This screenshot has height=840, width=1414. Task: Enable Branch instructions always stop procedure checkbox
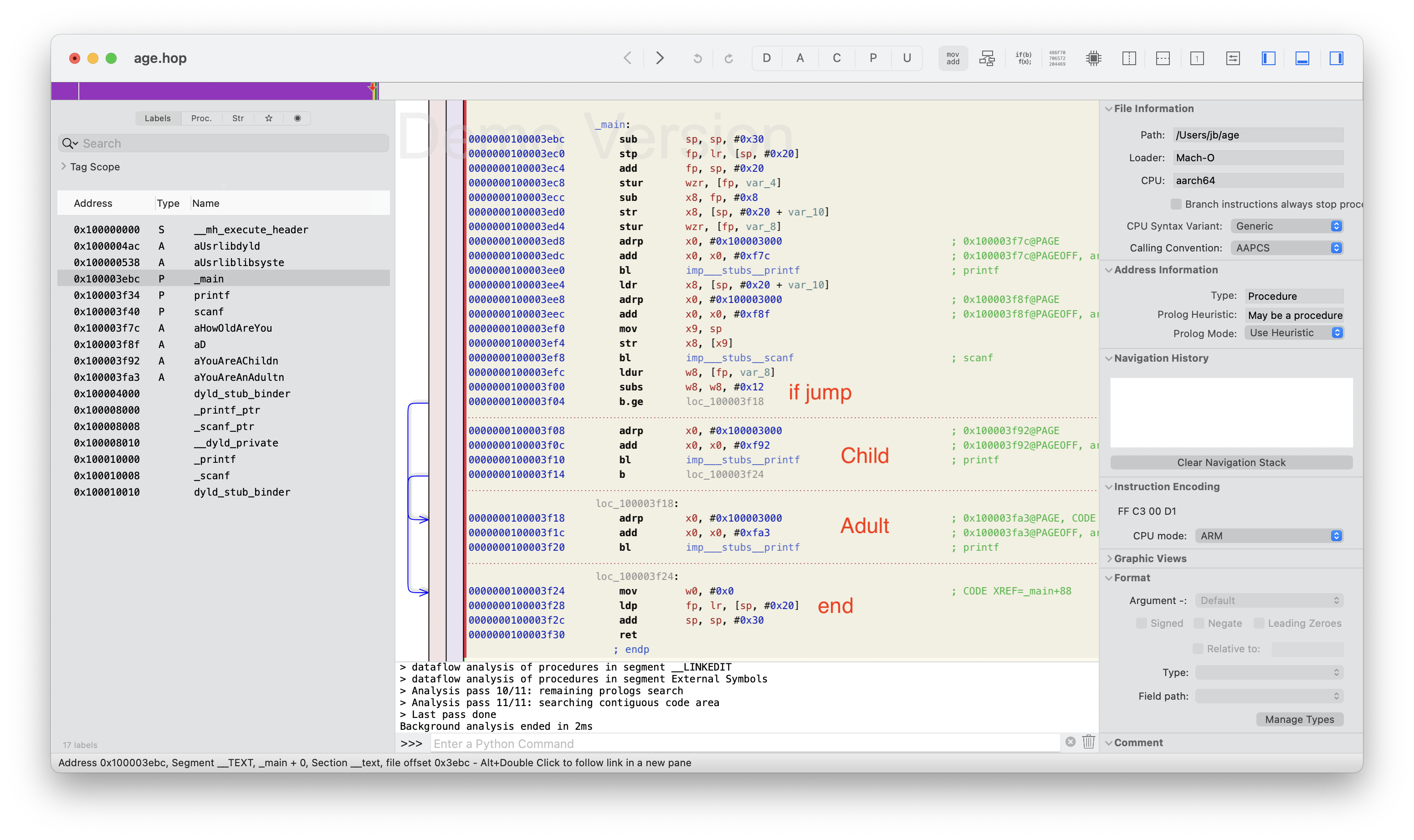tap(1176, 204)
